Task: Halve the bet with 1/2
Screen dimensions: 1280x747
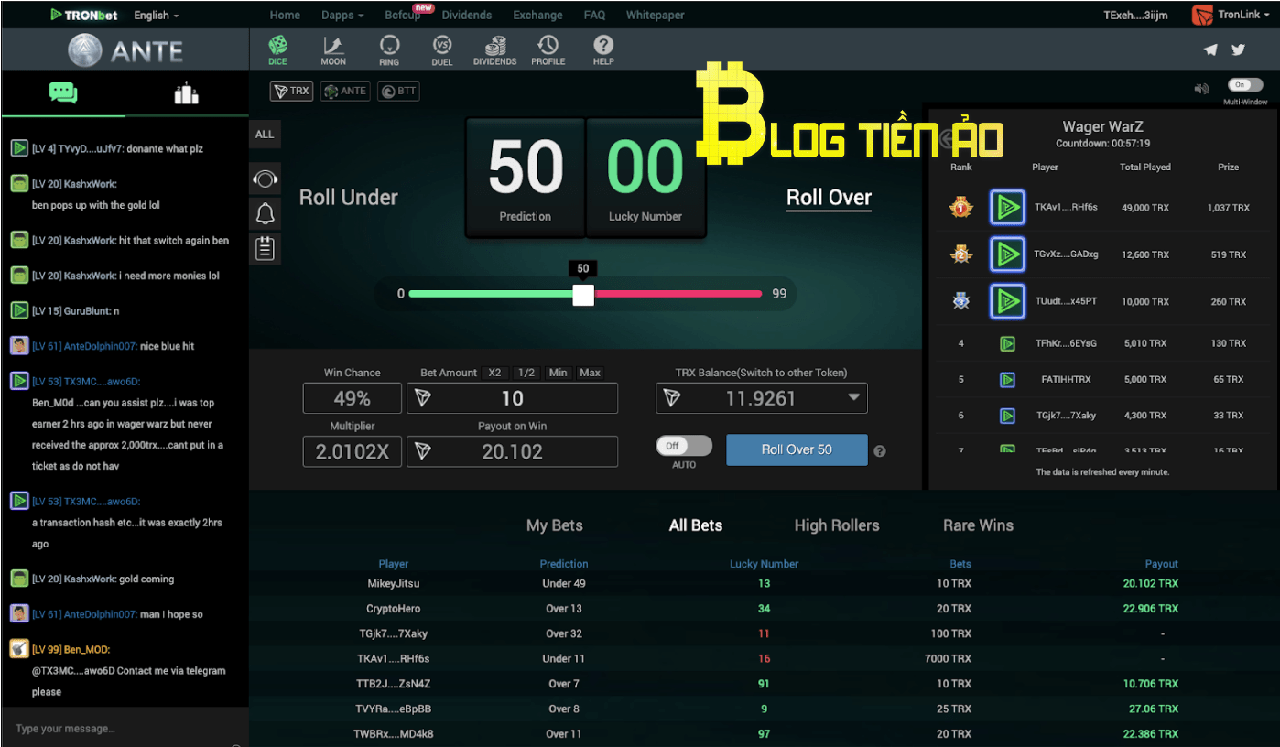Action: [527, 373]
